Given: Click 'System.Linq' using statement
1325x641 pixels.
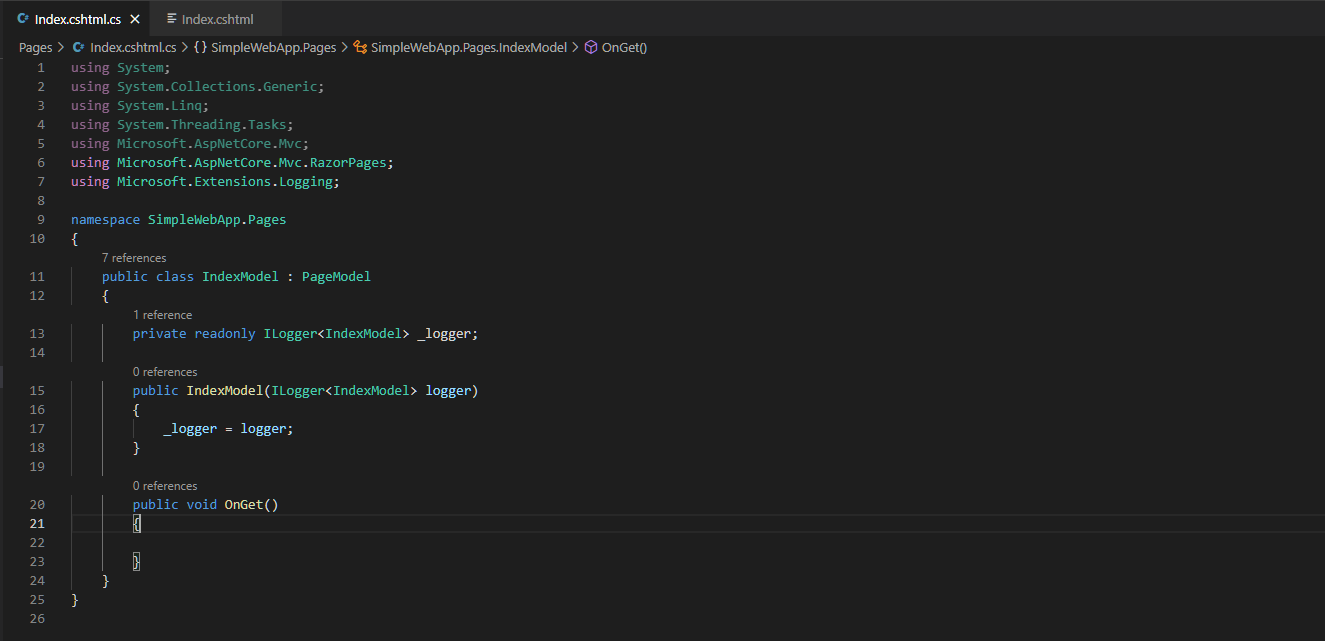Looking at the screenshot, I should 159,105.
